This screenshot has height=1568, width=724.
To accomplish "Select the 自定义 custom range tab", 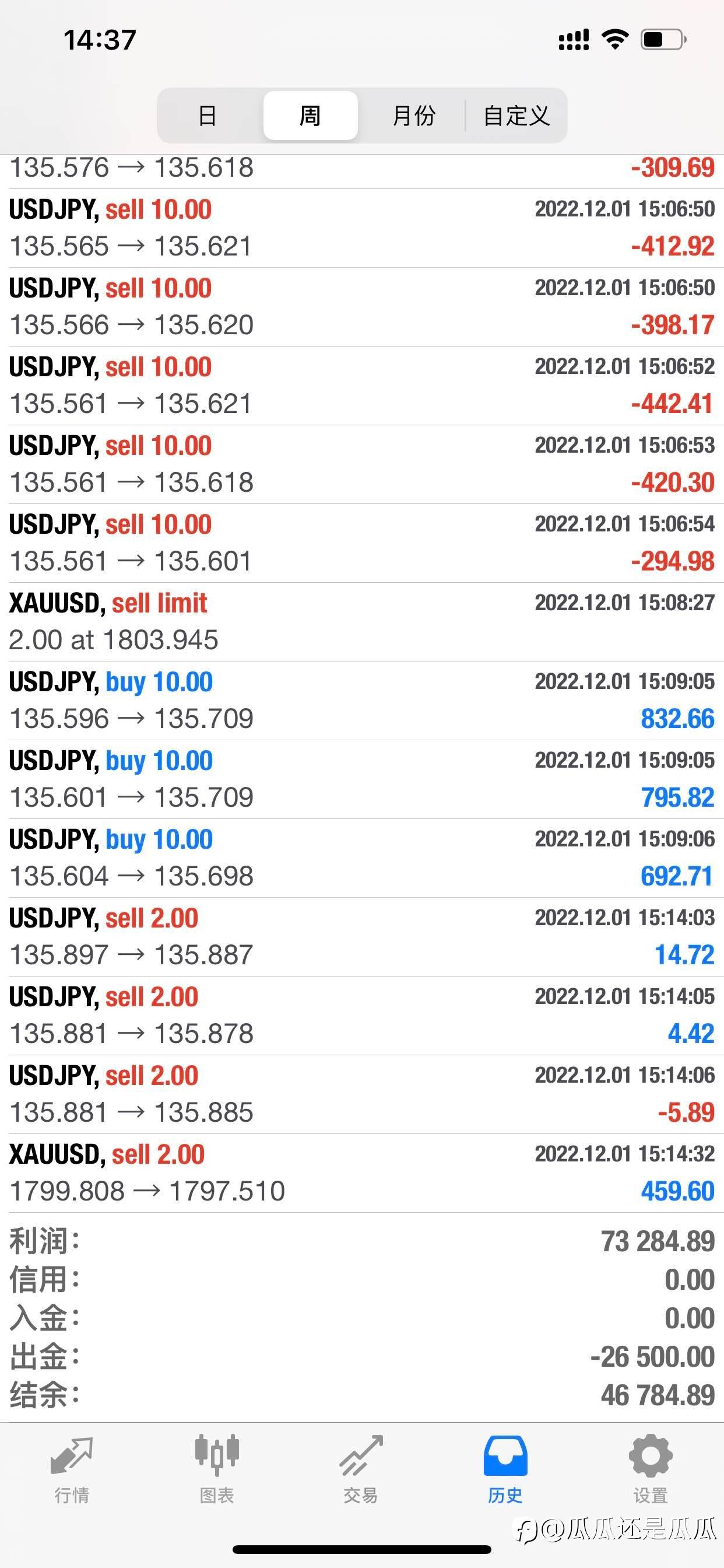I will pyautogui.click(x=516, y=116).
